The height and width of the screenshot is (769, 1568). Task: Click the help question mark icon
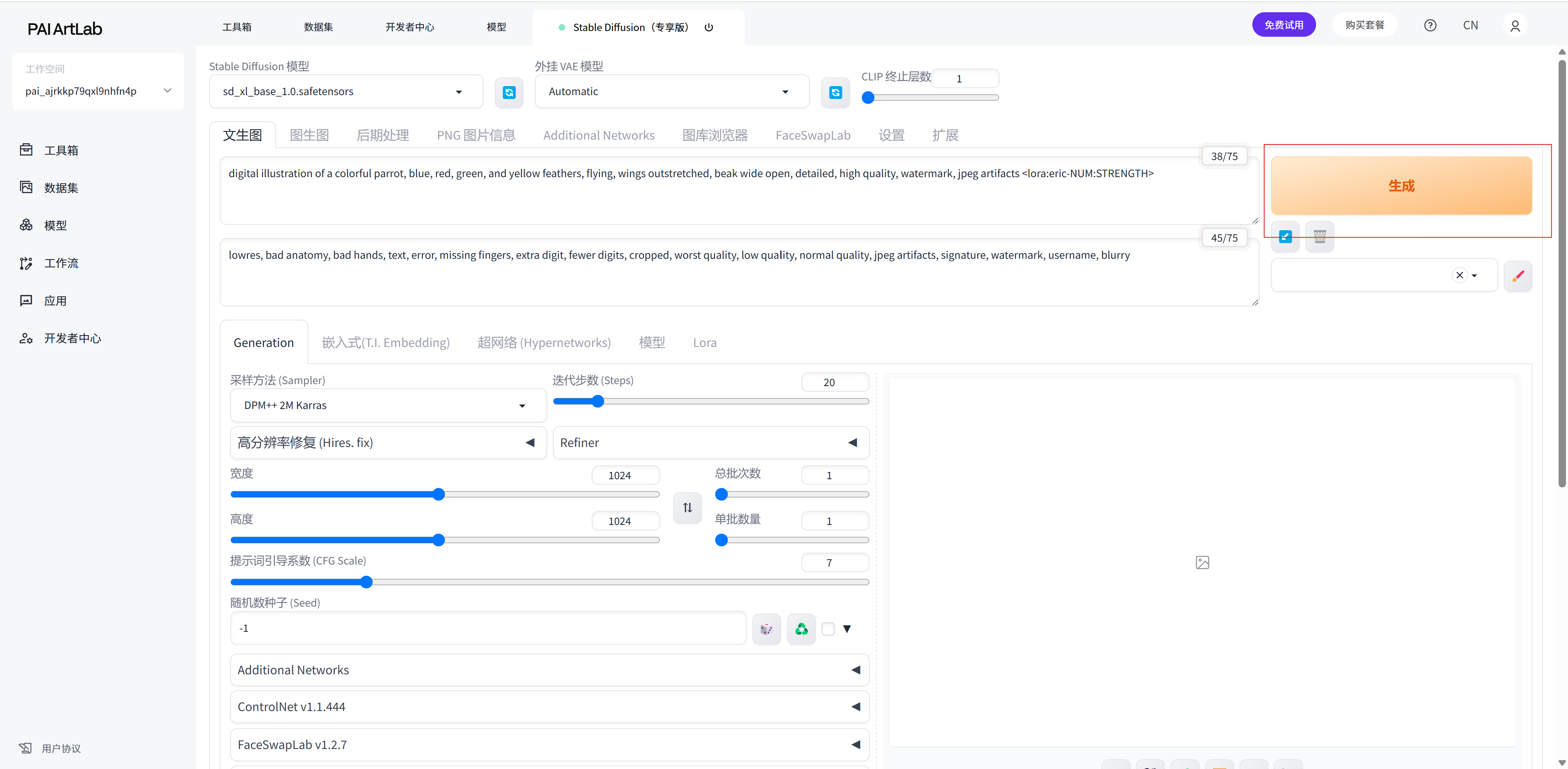(1430, 26)
